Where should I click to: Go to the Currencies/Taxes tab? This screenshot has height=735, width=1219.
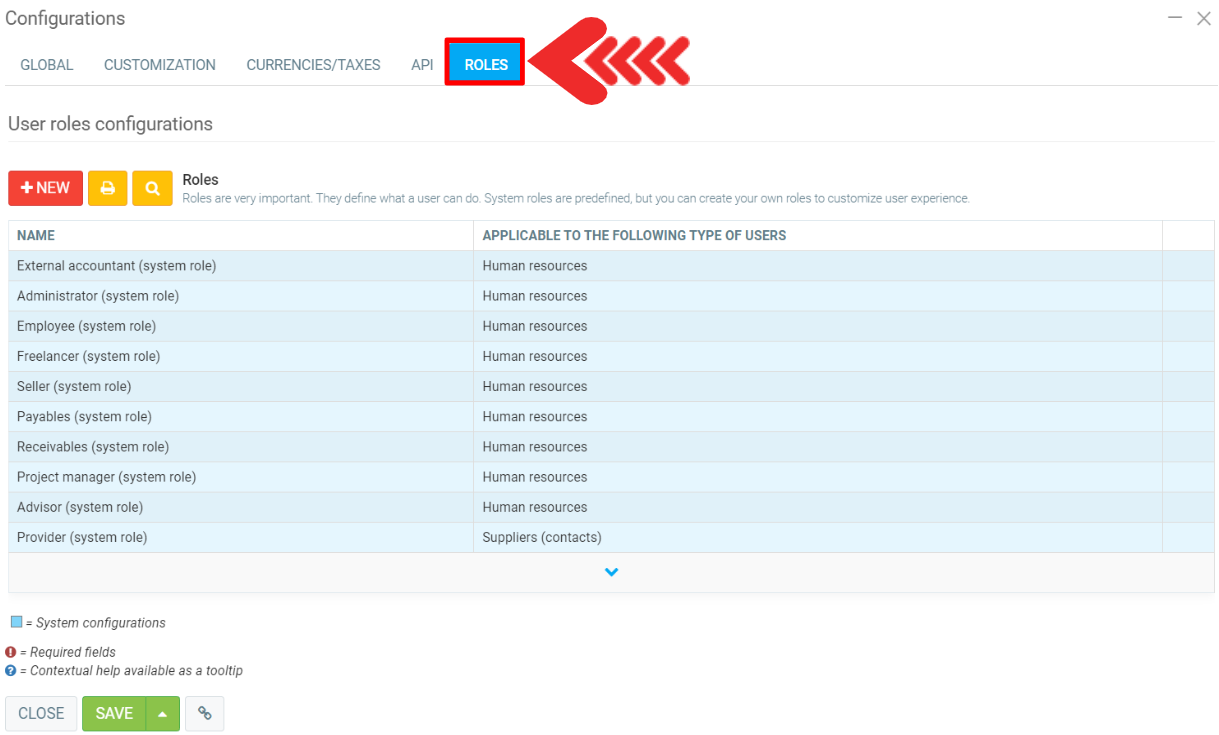(x=313, y=65)
